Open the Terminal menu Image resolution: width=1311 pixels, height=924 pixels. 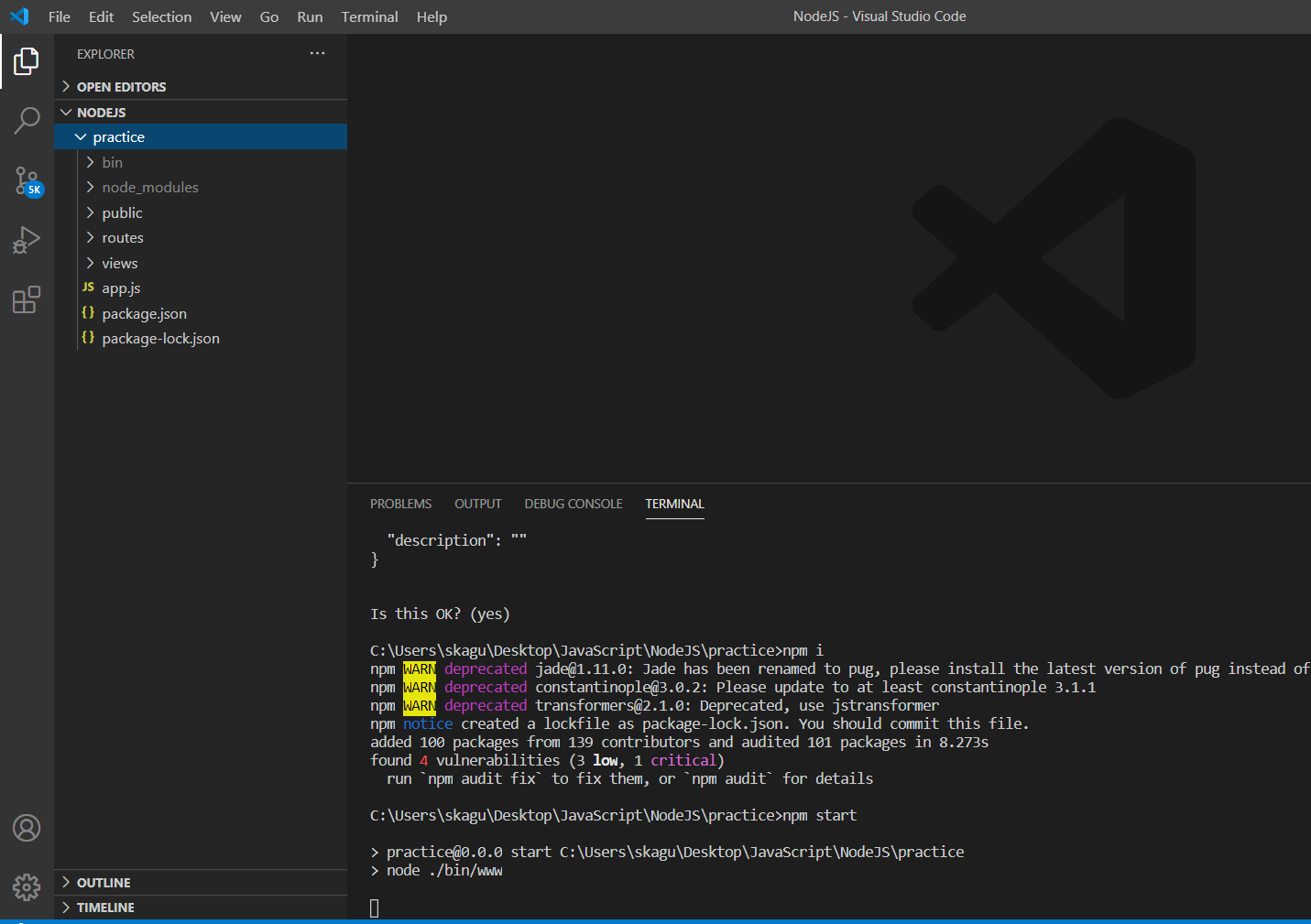click(370, 16)
